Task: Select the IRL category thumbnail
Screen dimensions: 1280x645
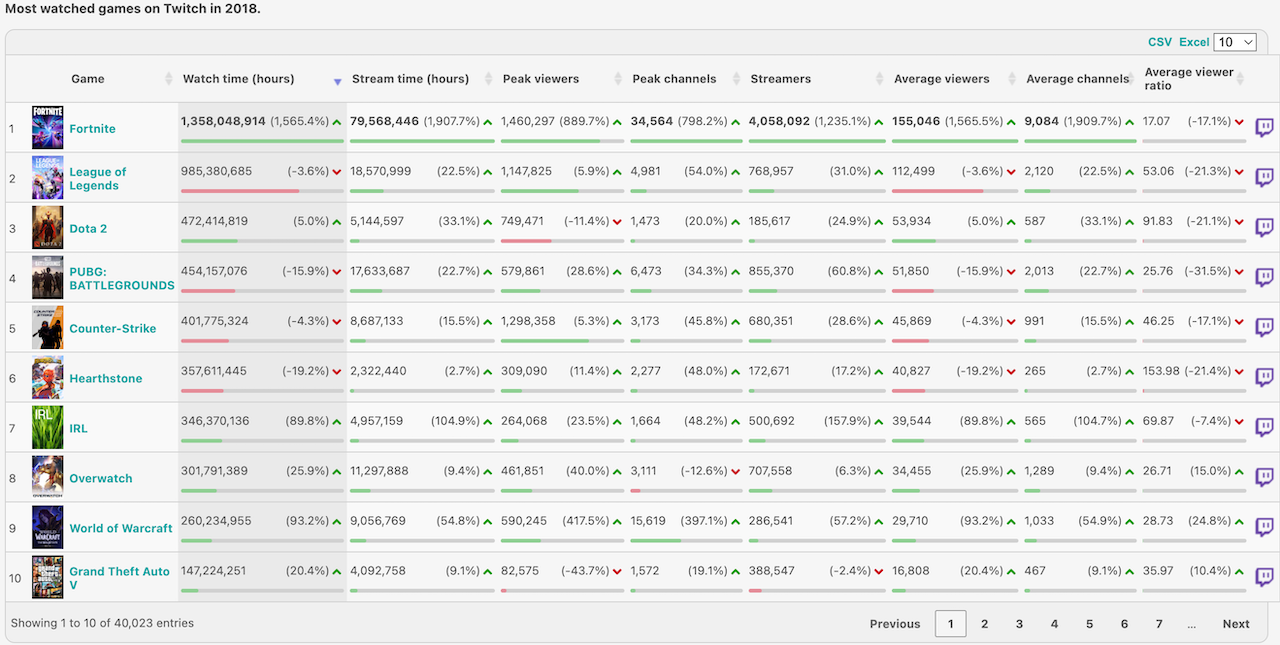Action: pos(47,428)
